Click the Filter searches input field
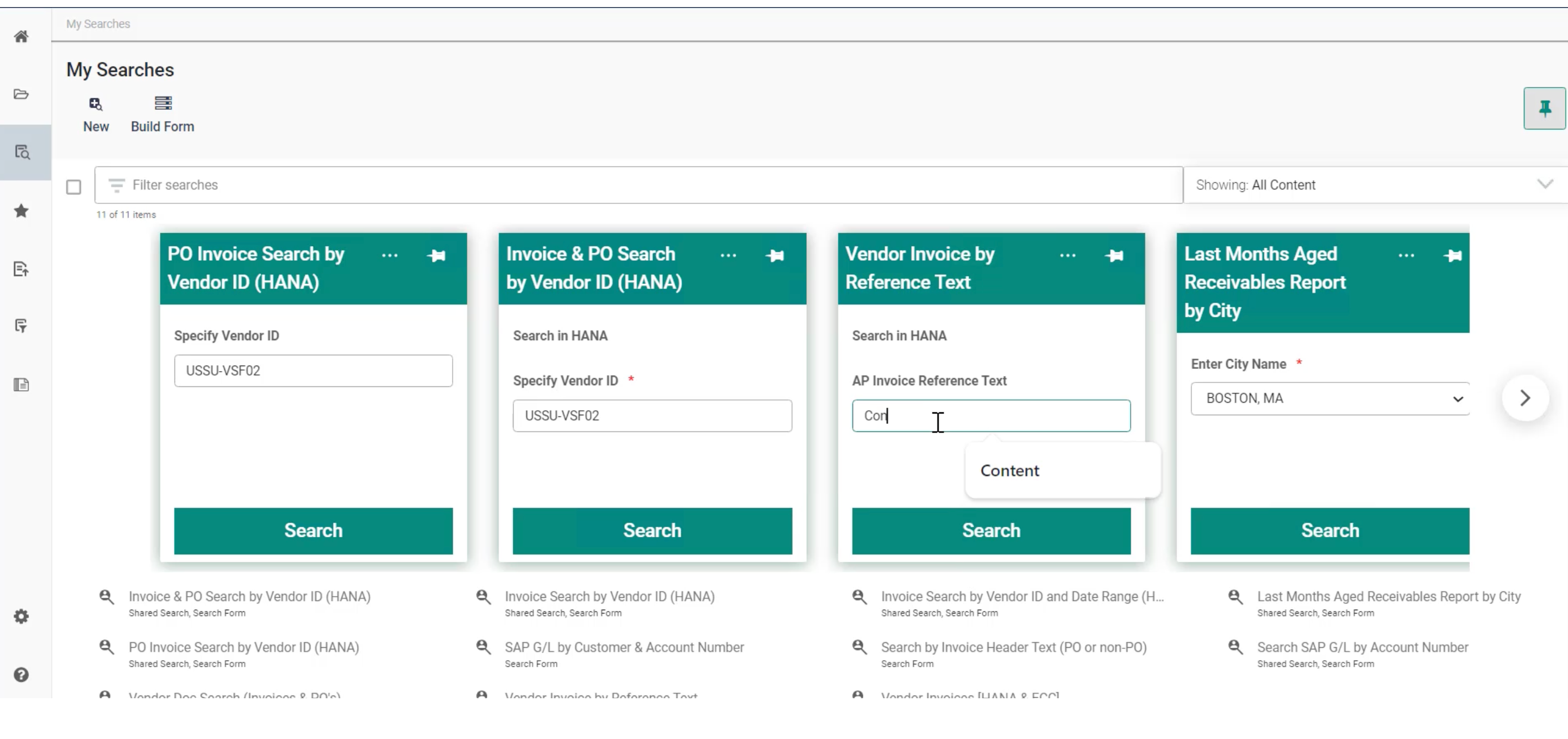Image resolution: width=1568 pixels, height=739 pixels. coord(639,185)
